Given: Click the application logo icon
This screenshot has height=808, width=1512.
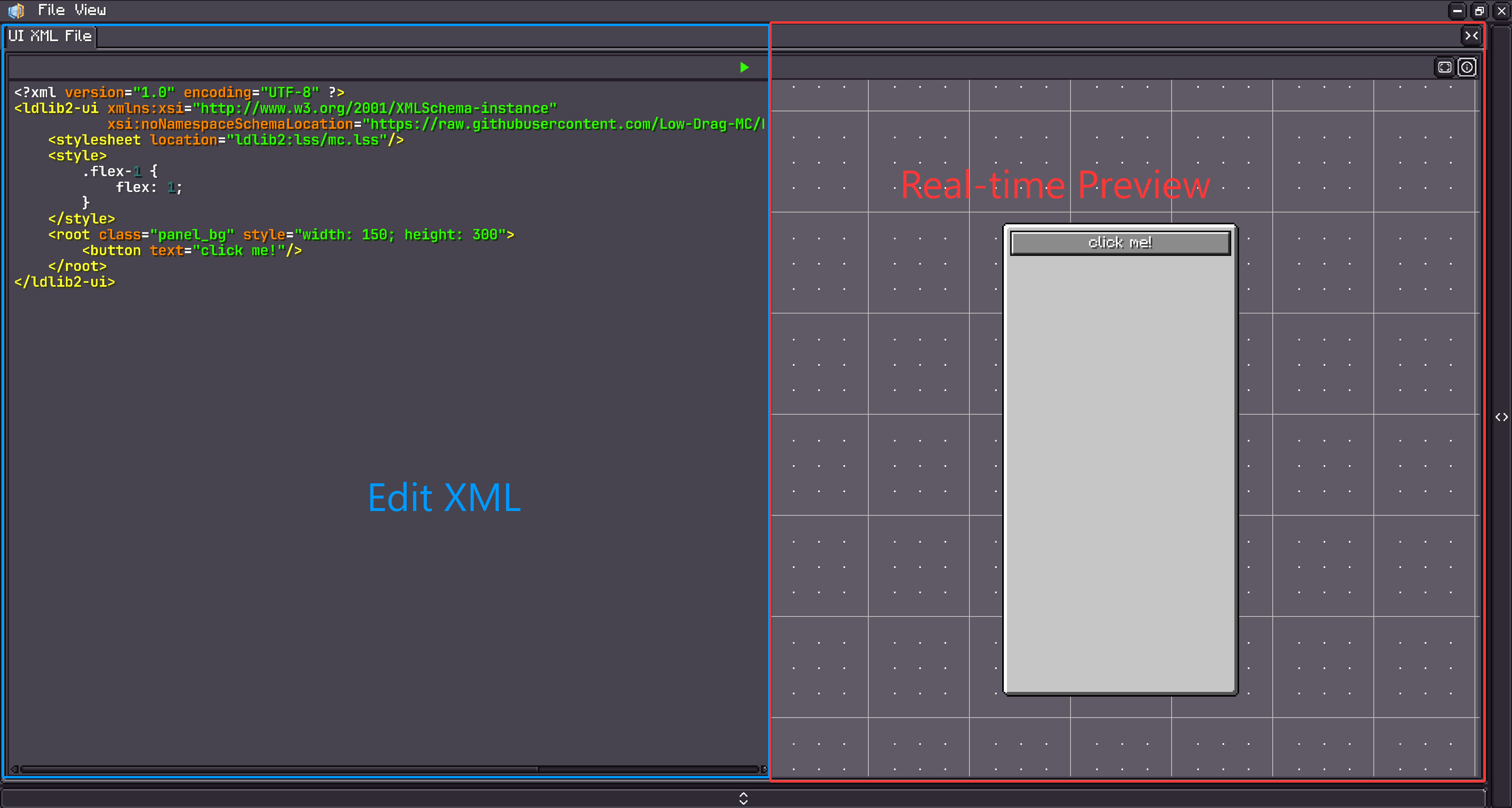Looking at the screenshot, I should (x=17, y=10).
